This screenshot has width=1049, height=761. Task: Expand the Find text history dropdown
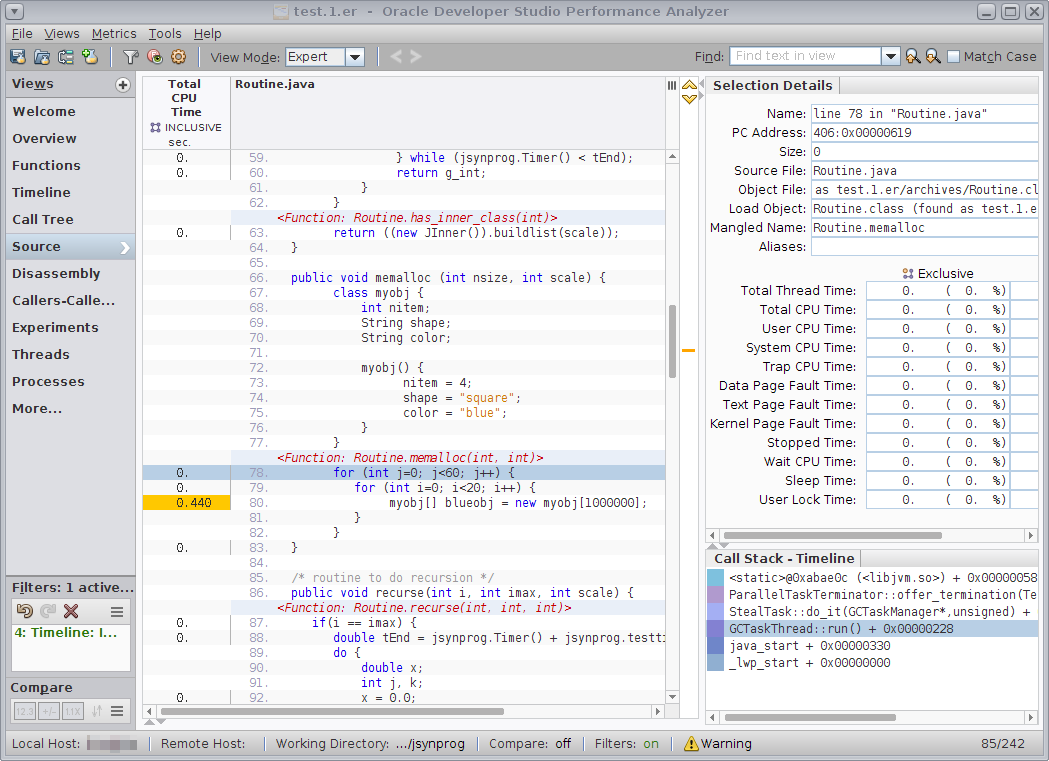coord(890,57)
